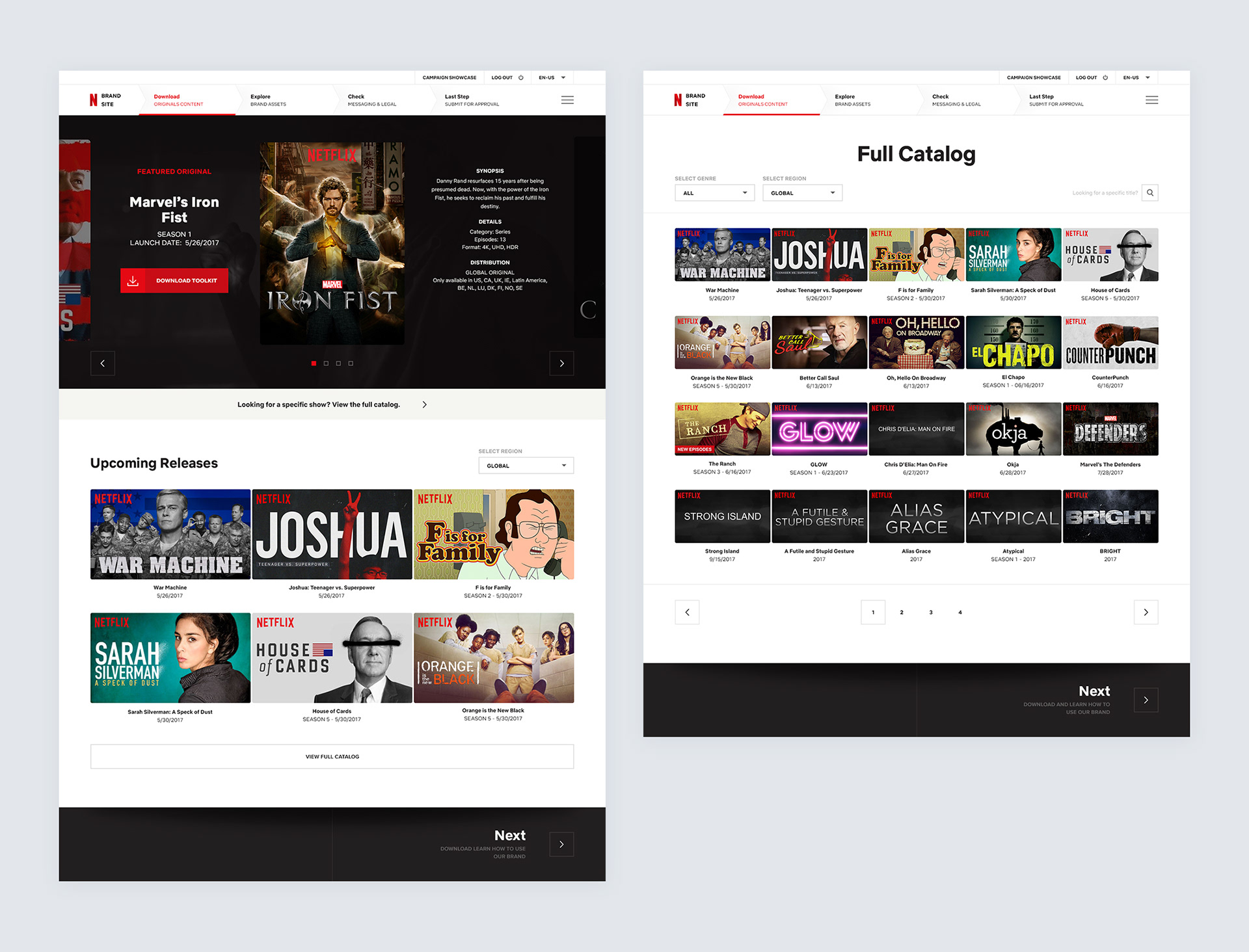
Task: Open Select Region dropdown in Upcoming Releases
Action: [x=526, y=466]
